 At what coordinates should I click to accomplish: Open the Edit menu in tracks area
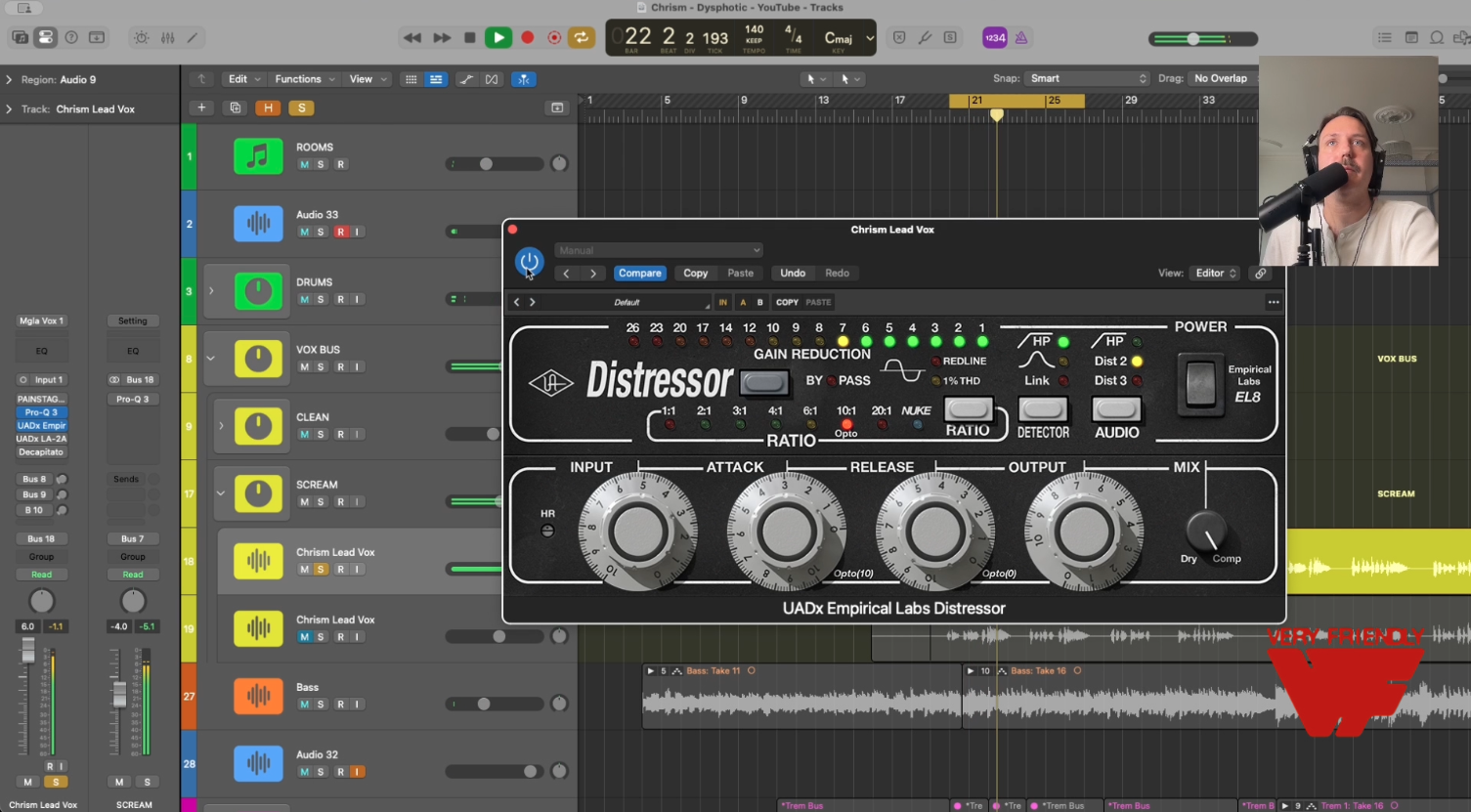(244, 79)
